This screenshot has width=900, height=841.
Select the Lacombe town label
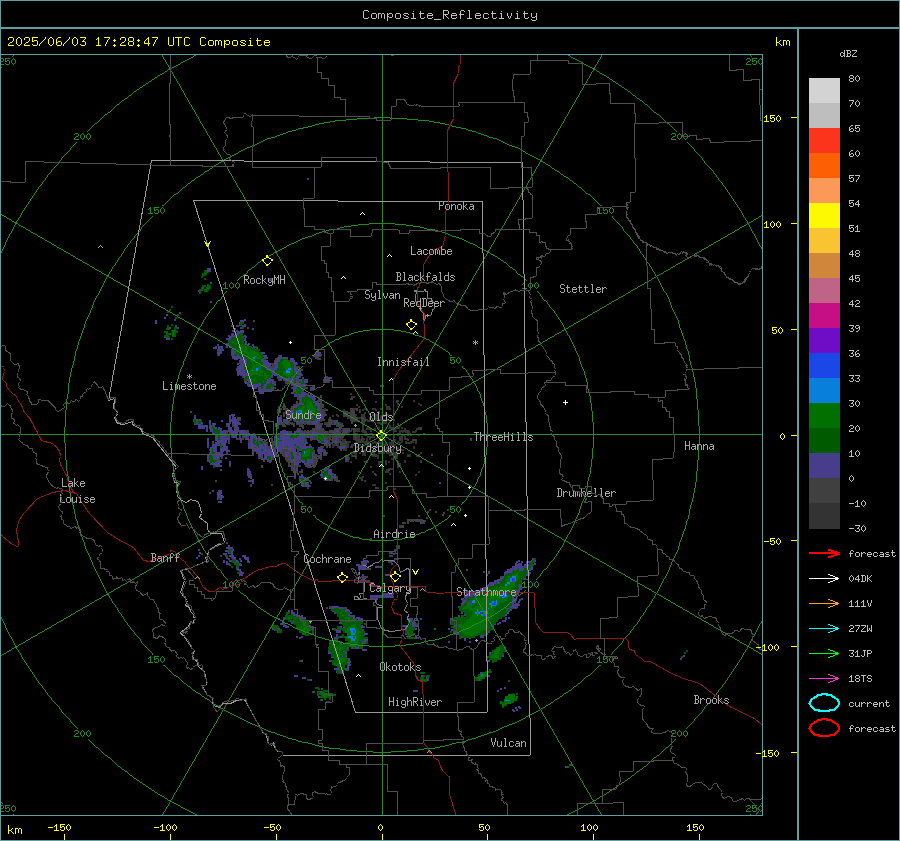[x=431, y=251]
